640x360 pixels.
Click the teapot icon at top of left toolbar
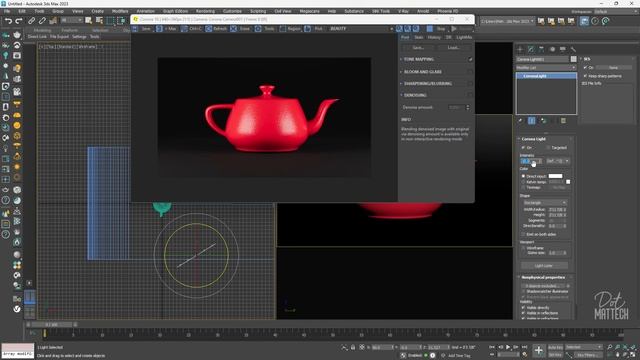[x=17, y=35]
